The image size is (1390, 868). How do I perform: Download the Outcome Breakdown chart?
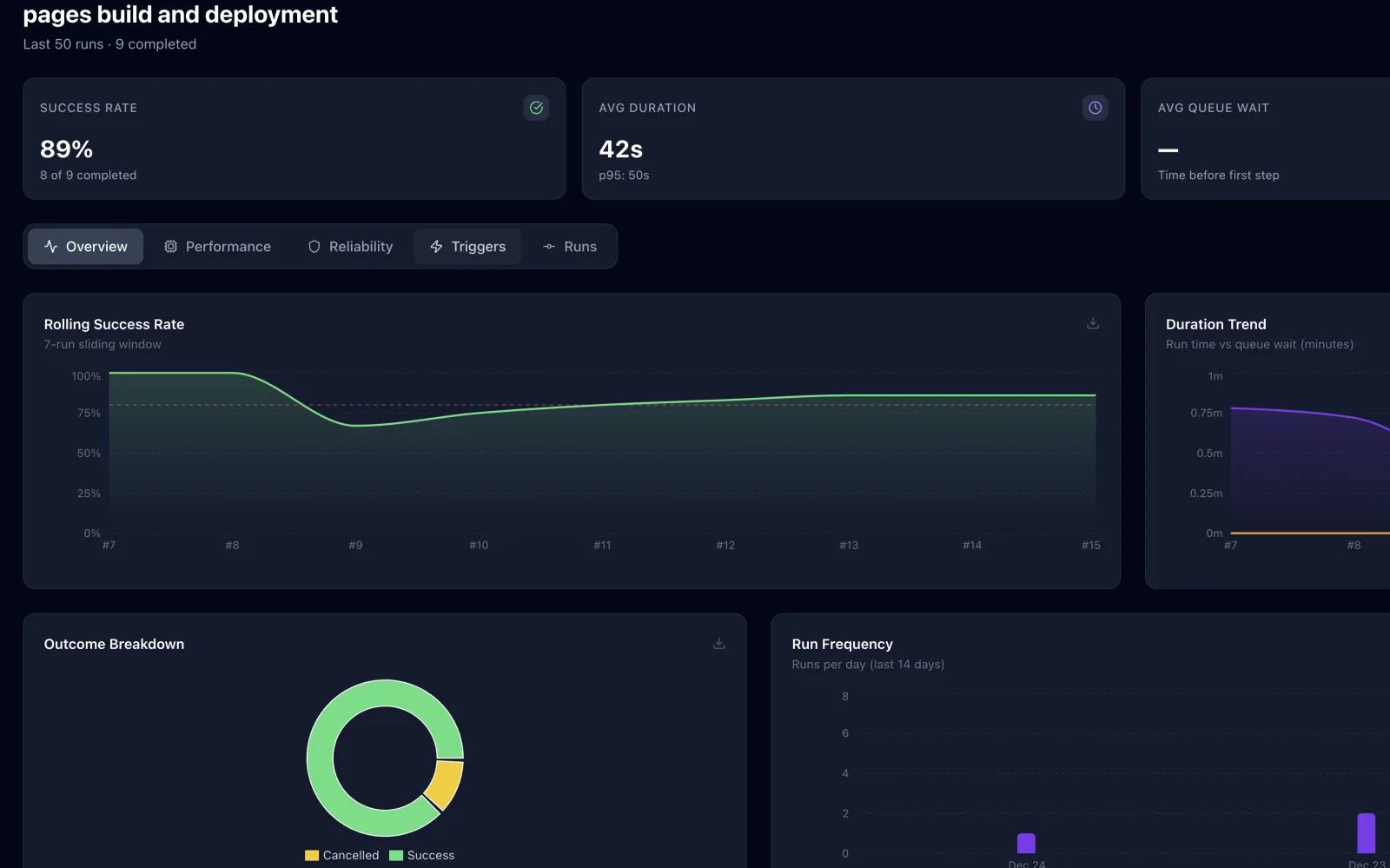click(x=719, y=643)
